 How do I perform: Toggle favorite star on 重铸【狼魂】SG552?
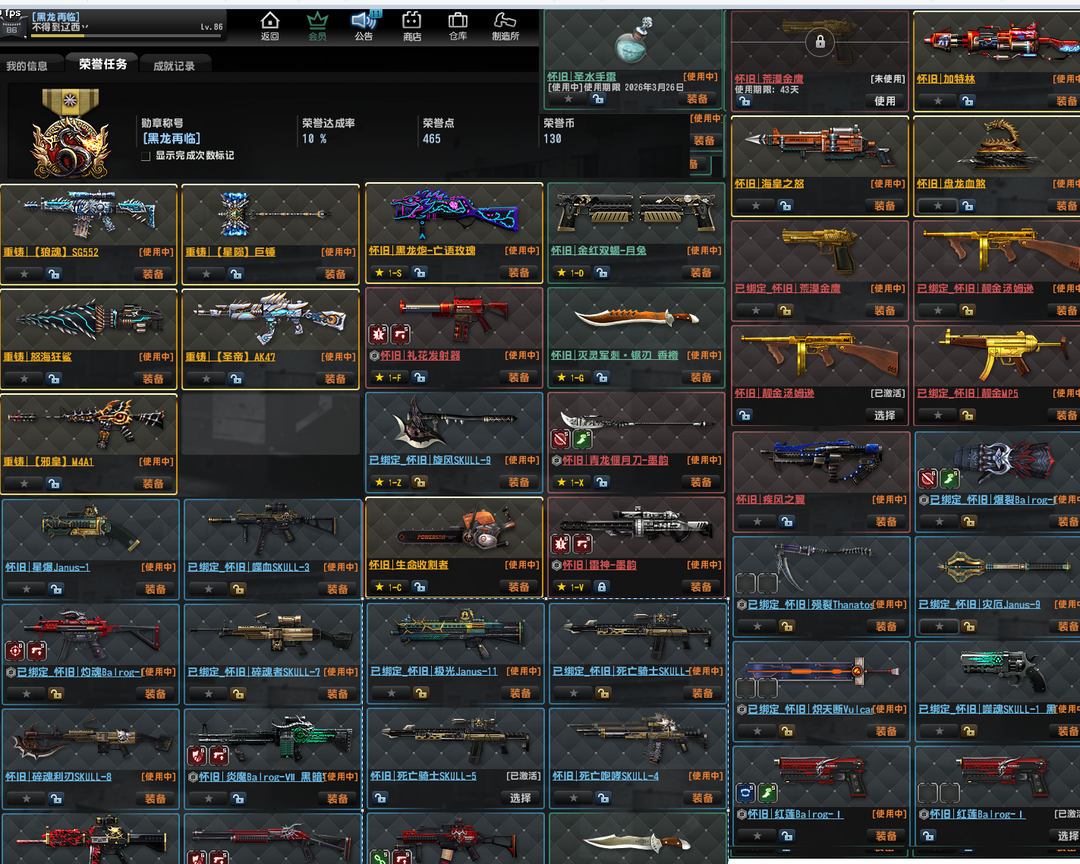tap(24, 274)
